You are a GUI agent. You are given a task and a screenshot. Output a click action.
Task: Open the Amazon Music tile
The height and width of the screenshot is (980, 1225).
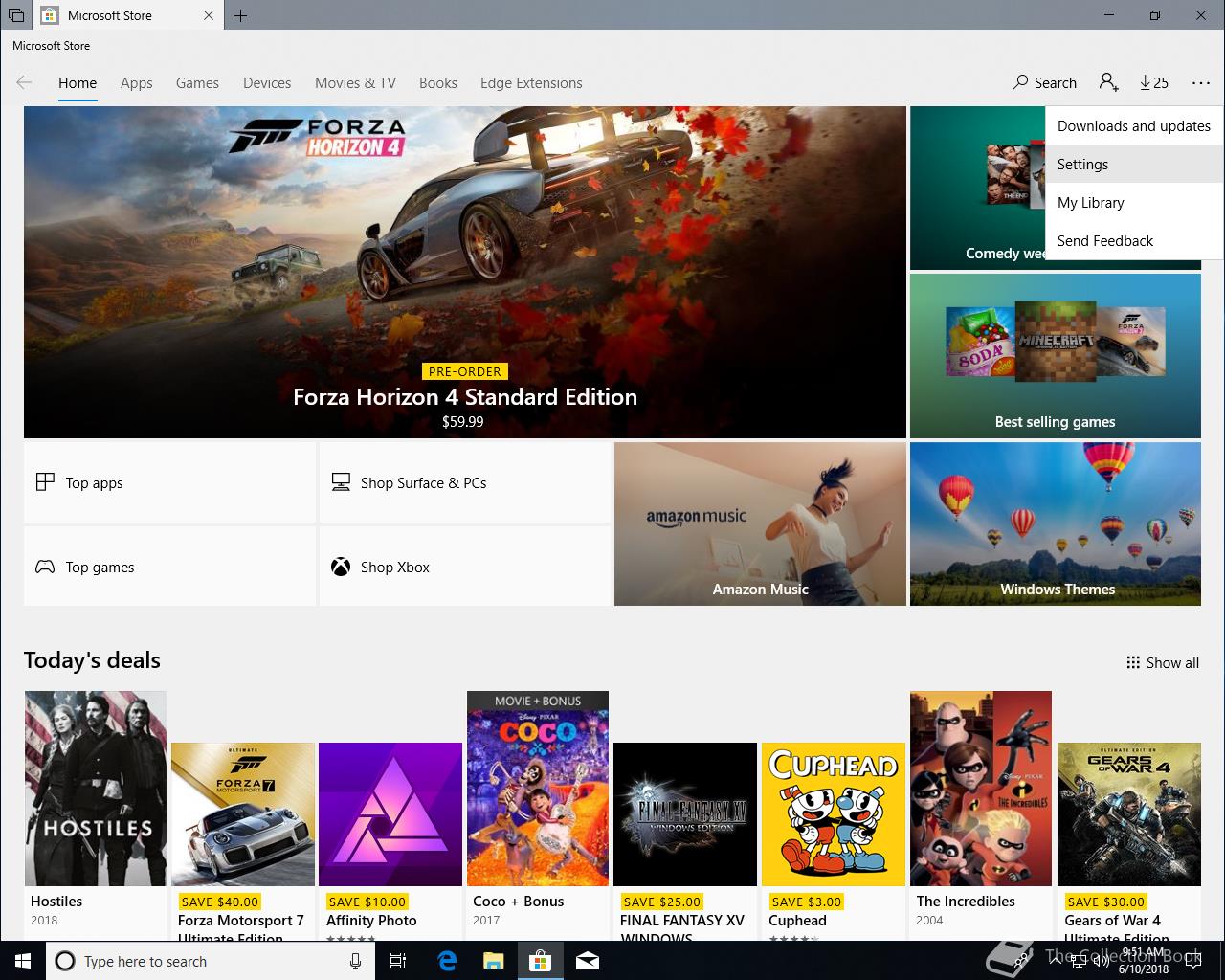click(x=760, y=523)
